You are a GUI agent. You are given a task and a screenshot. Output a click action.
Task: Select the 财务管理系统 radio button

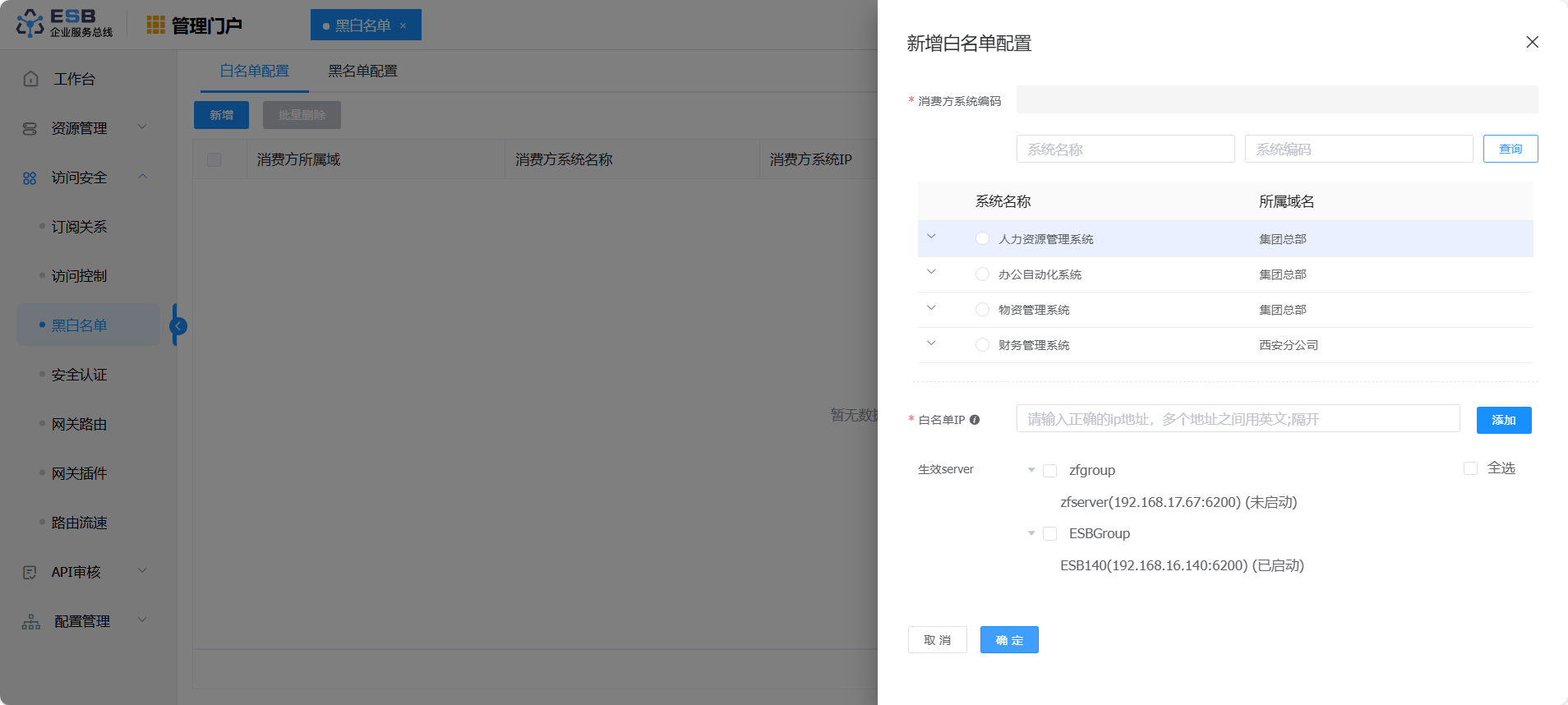pyautogui.click(x=982, y=345)
